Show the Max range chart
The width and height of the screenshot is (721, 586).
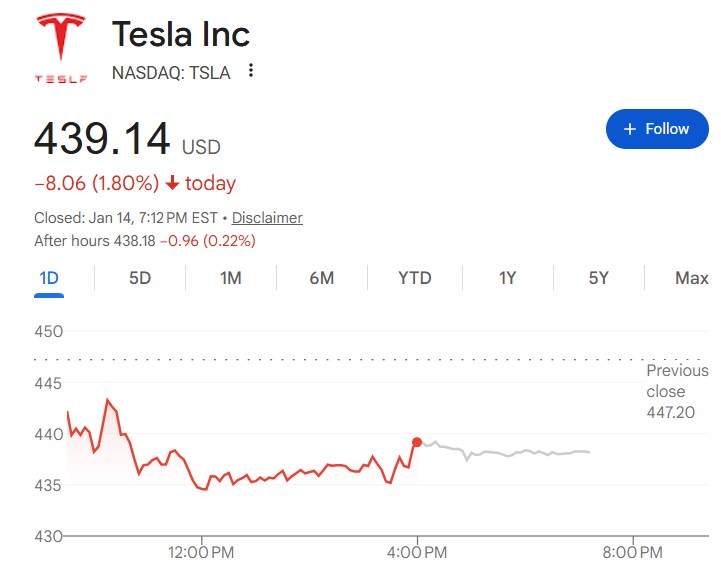[691, 278]
